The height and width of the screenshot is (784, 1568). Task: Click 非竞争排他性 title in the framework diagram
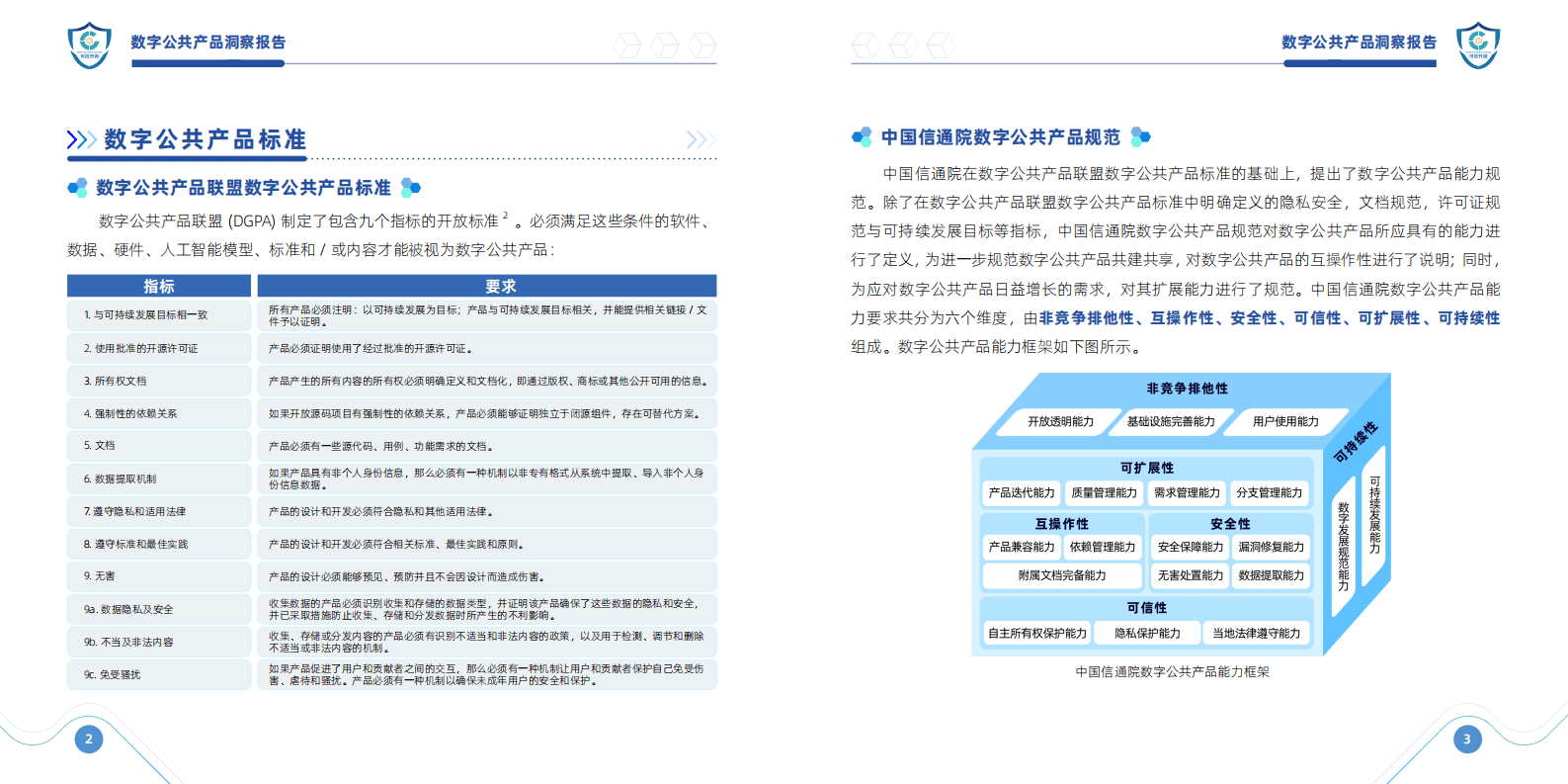click(1187, 389)
